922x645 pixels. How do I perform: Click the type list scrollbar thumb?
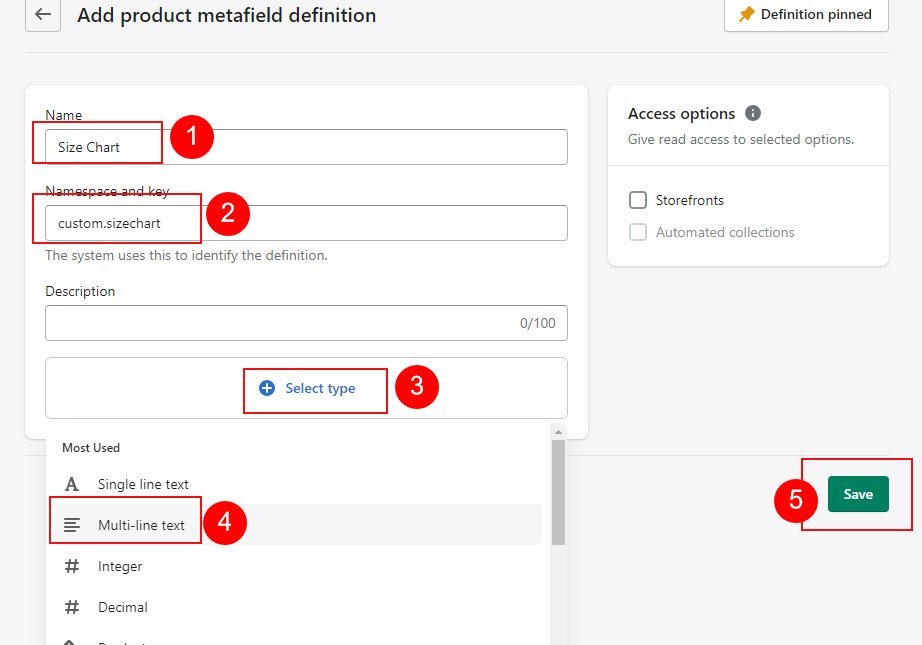[x=558, y=493]
